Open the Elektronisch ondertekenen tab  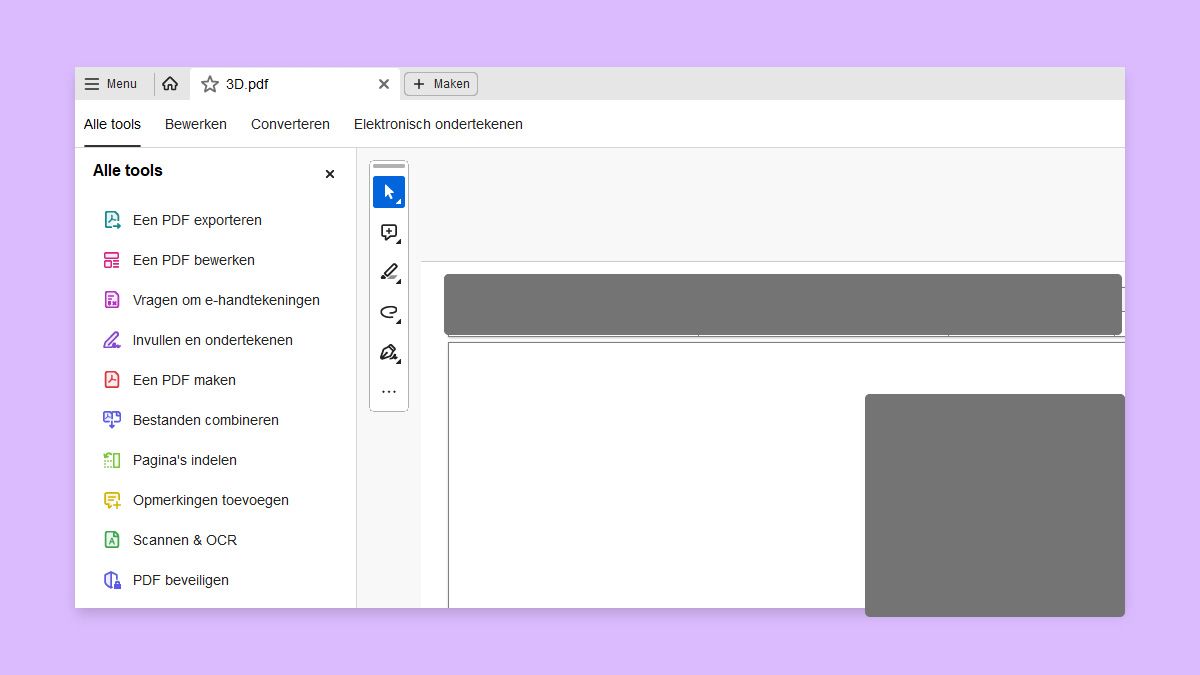438,124
